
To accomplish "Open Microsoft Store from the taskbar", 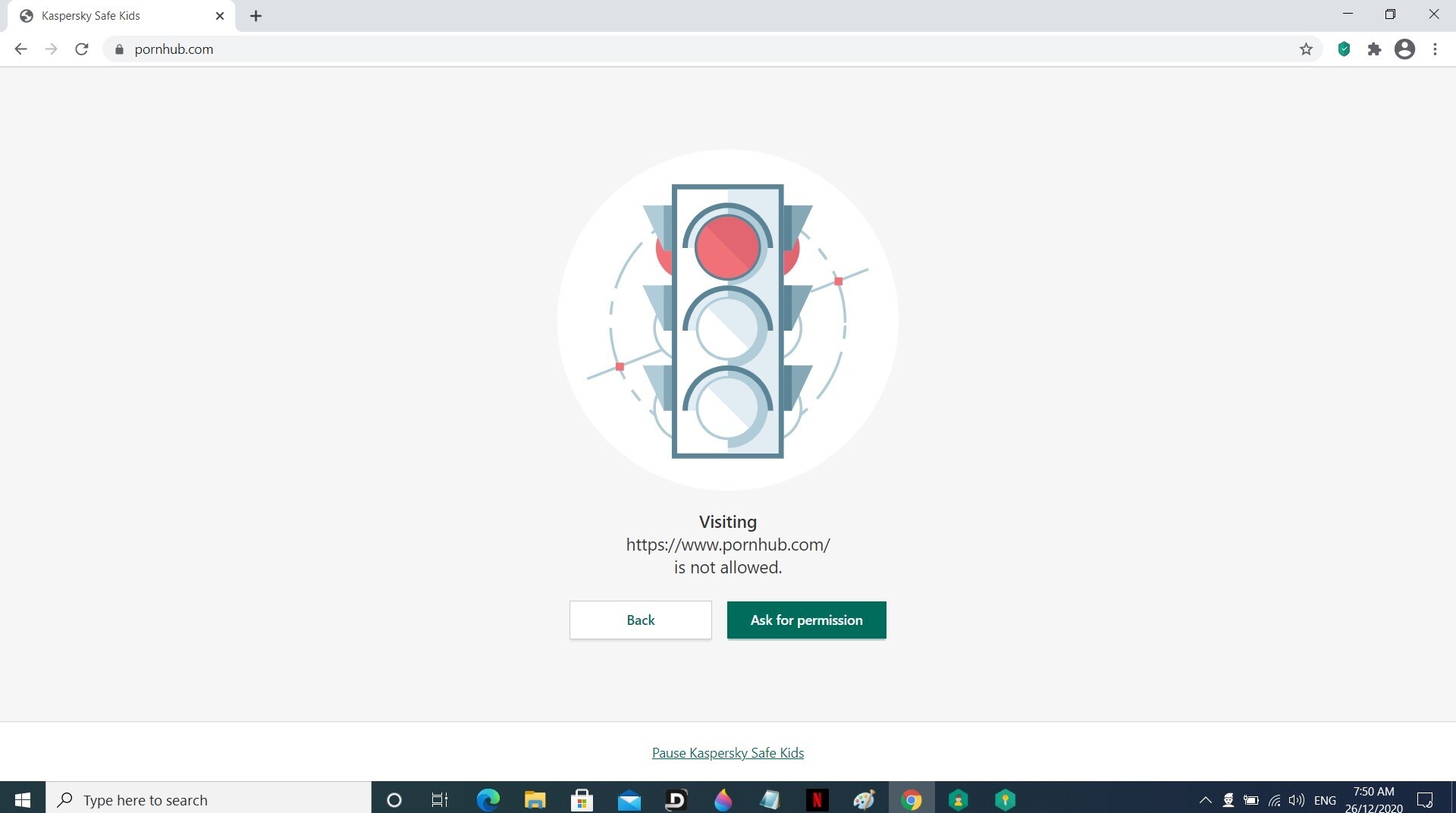I will pyautogui.click(x=582, y=799).
